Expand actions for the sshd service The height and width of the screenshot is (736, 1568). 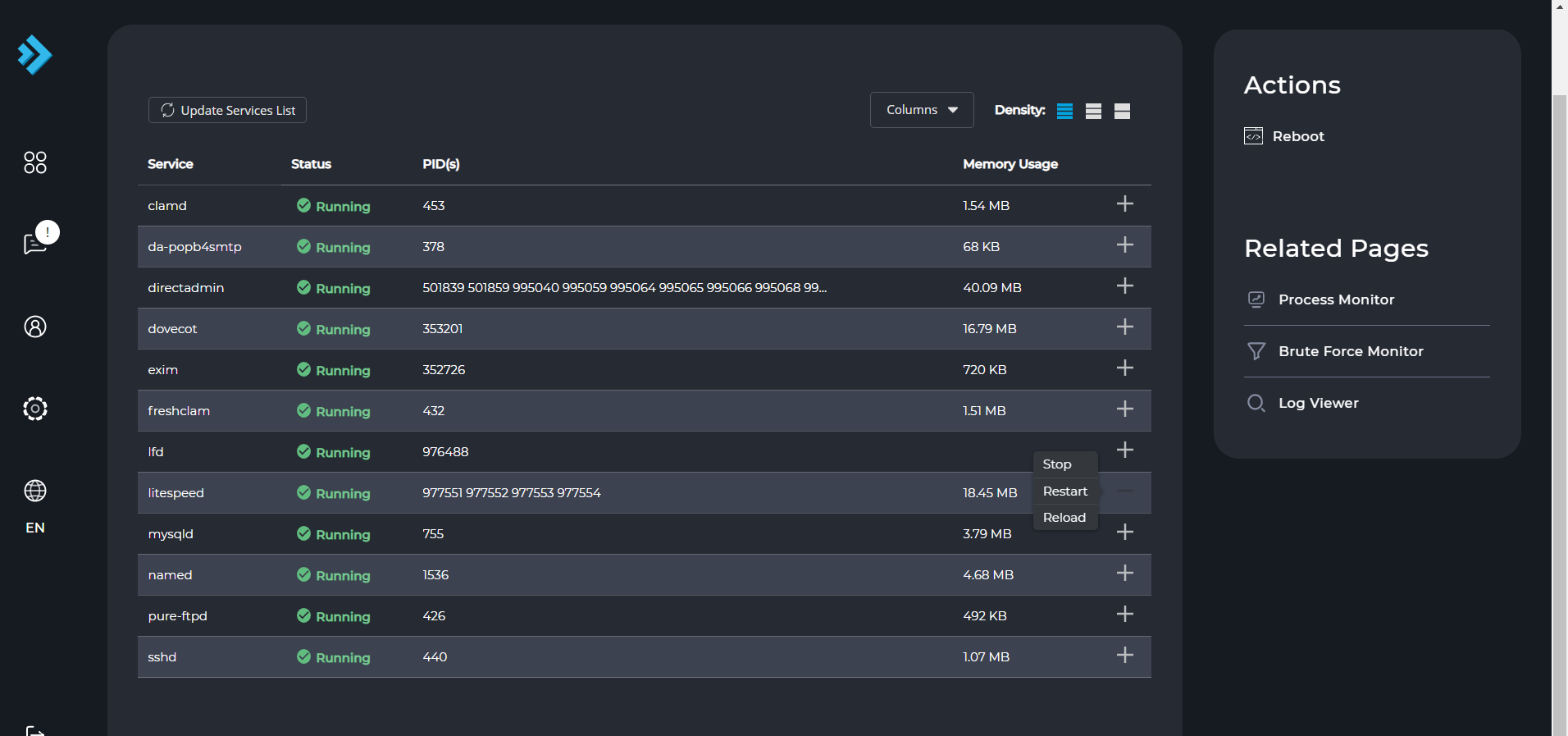1125,656
